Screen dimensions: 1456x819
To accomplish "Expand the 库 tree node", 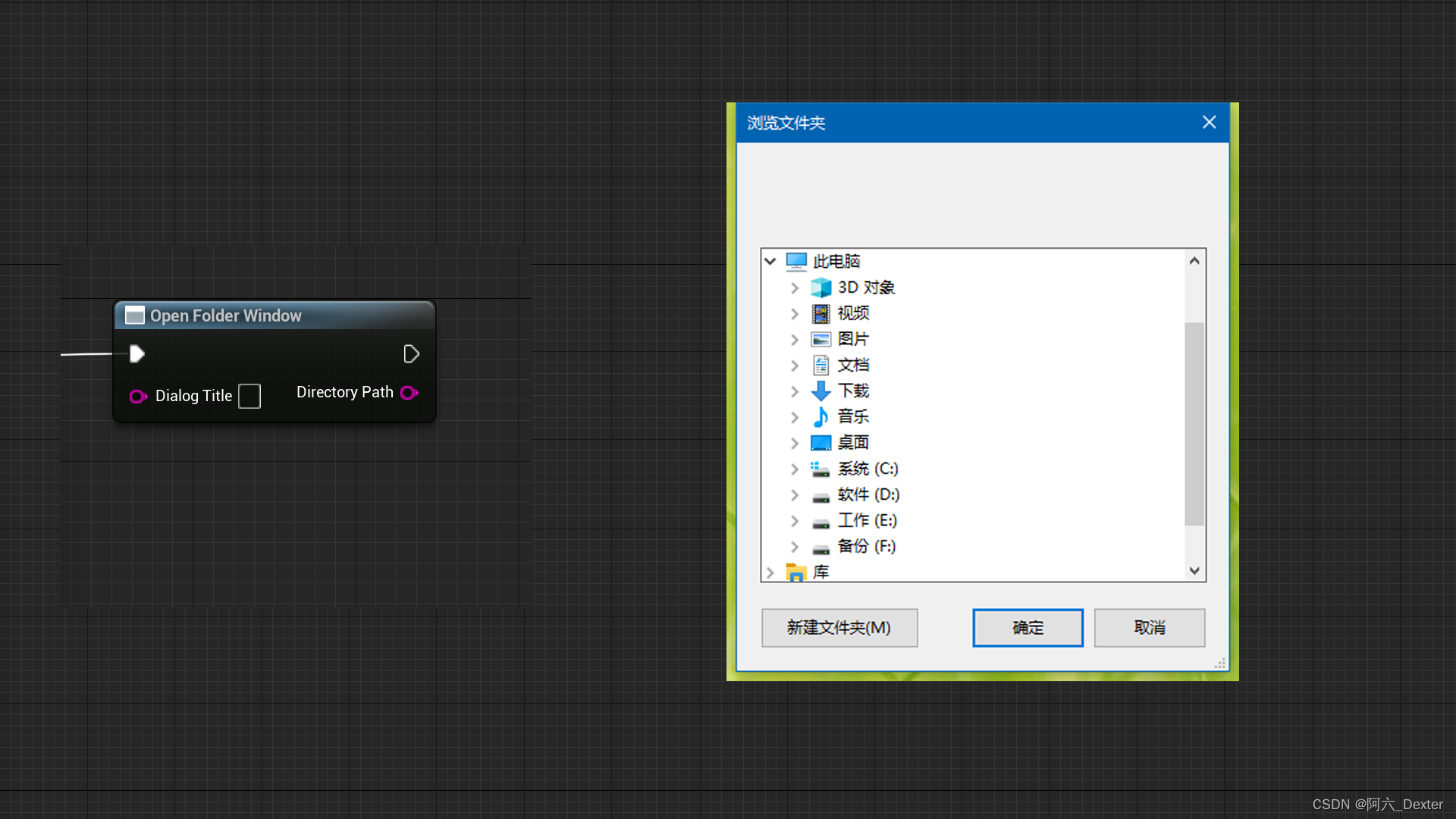I will (770, 572).
